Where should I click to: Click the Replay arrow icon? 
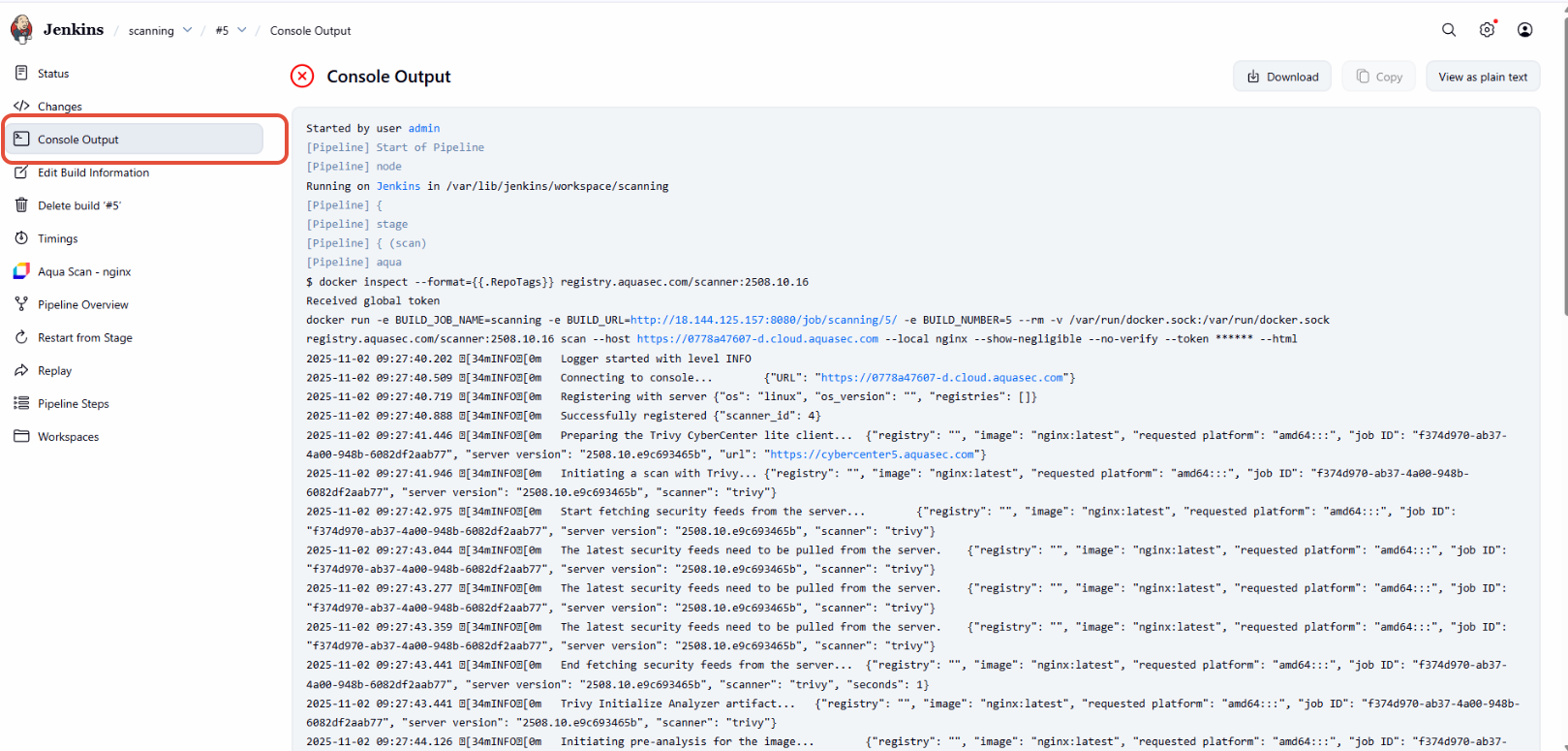[x=21, y=370]
